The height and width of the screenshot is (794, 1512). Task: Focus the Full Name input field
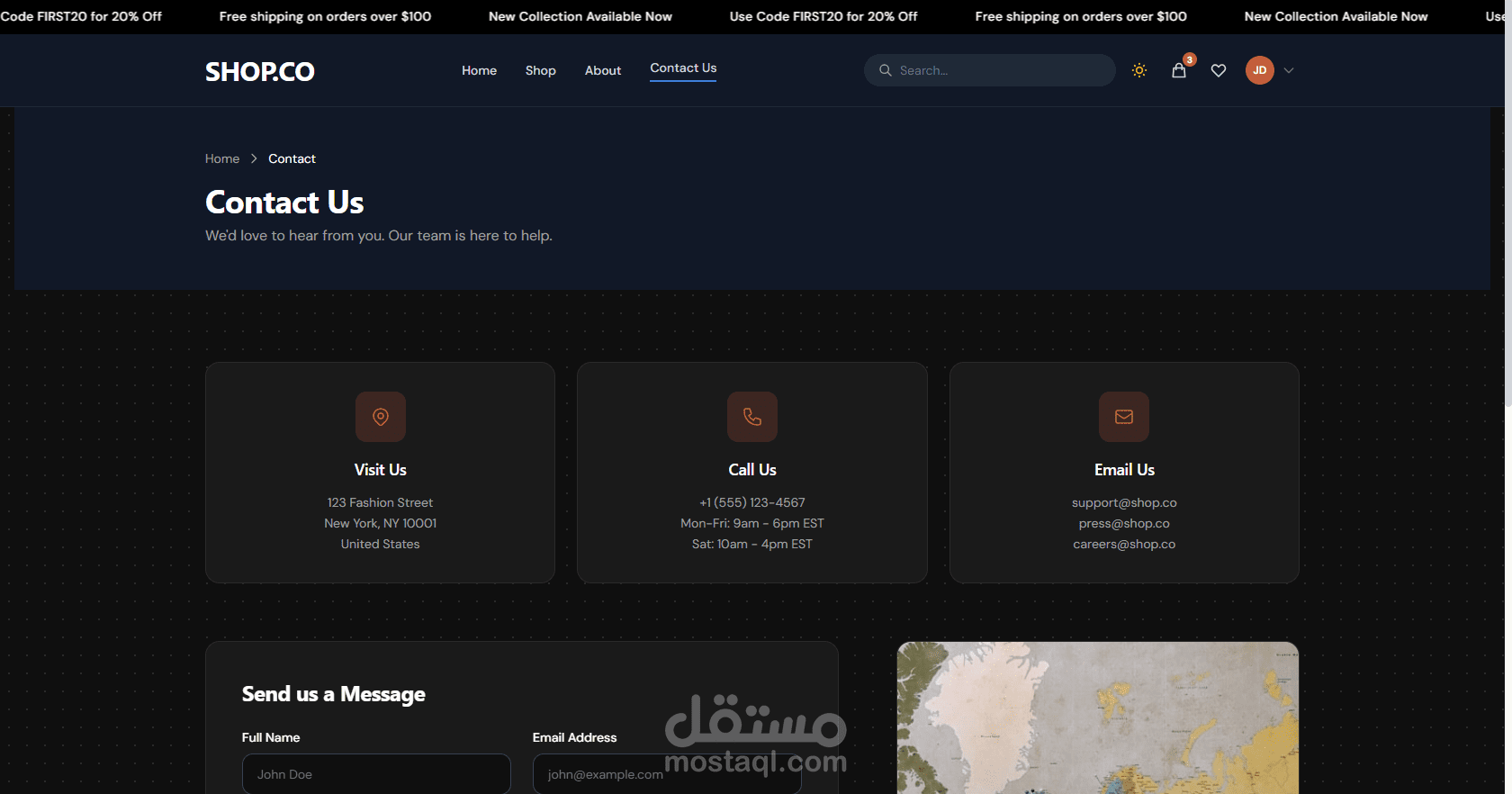tap(376, 774)
